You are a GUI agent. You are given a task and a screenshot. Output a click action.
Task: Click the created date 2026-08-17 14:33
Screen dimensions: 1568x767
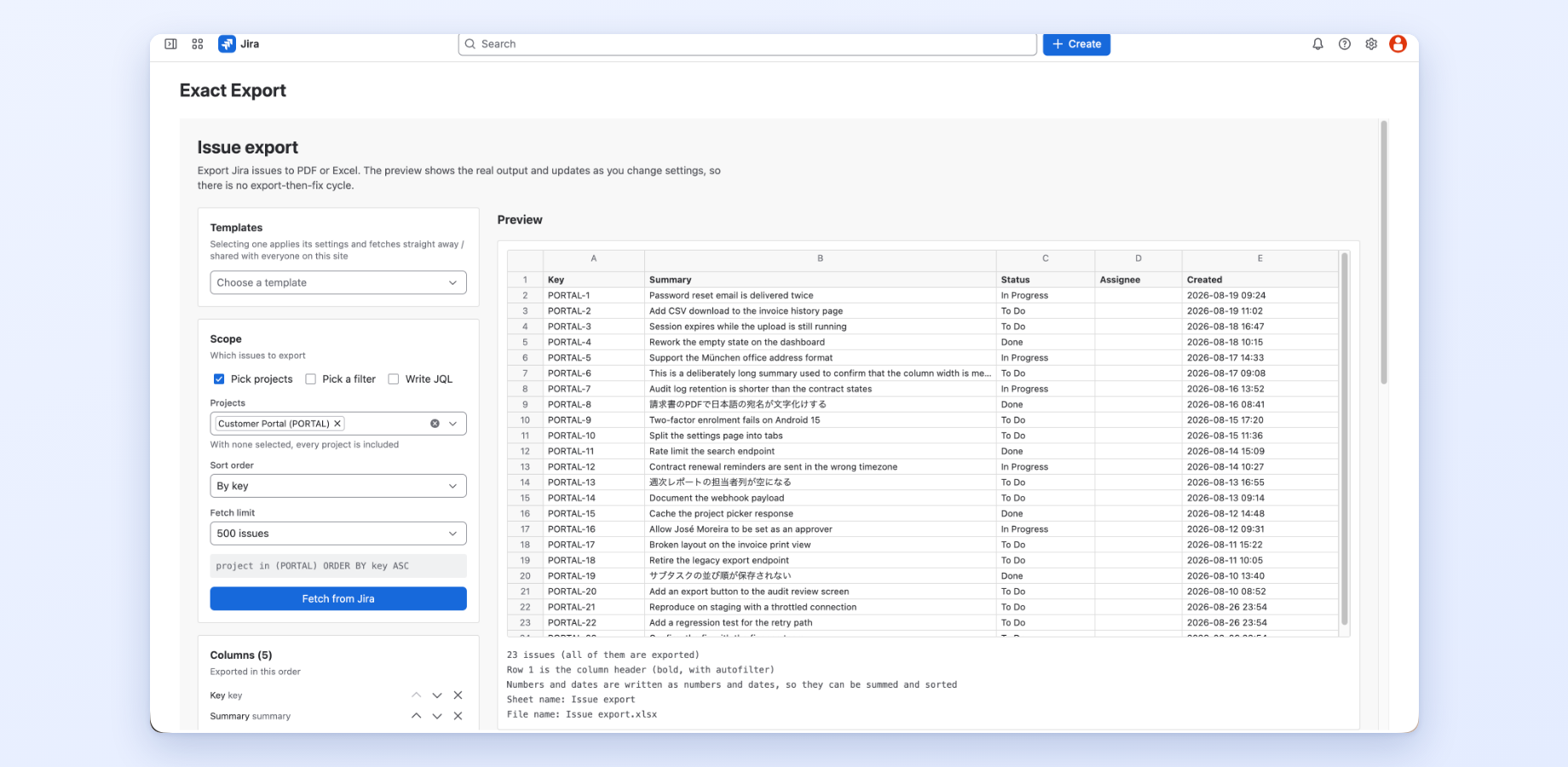[x=1260, y=358]
